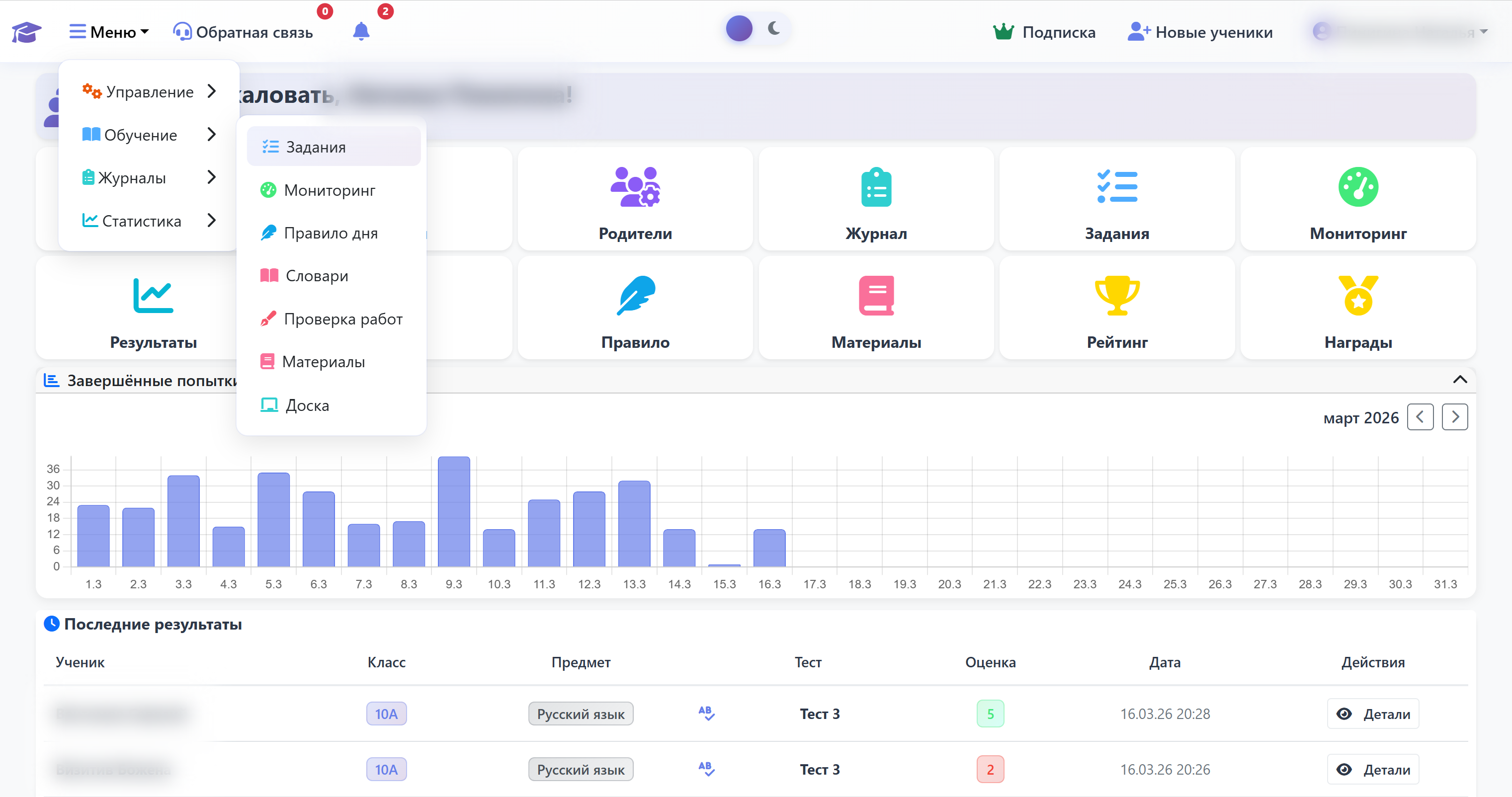Open the Меню dropdown

pyautogui.click(x=109, y=32)
